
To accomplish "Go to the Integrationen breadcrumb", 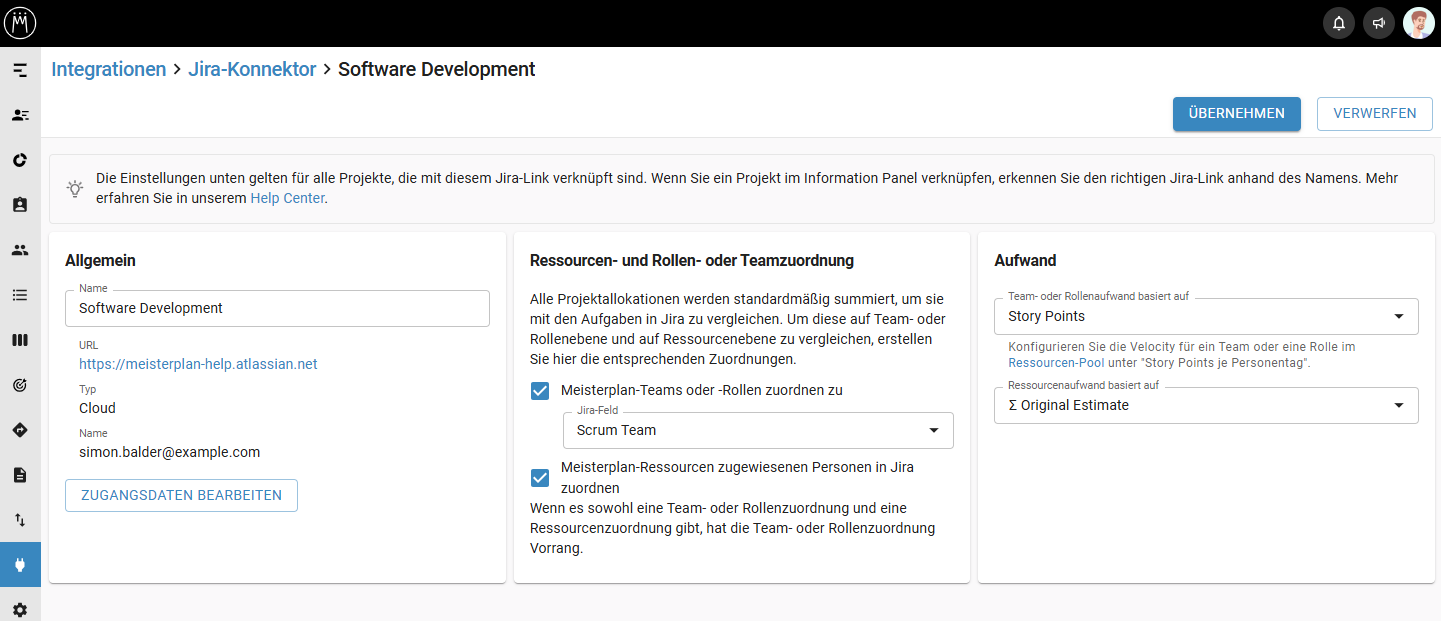I will tap(109, 69).
